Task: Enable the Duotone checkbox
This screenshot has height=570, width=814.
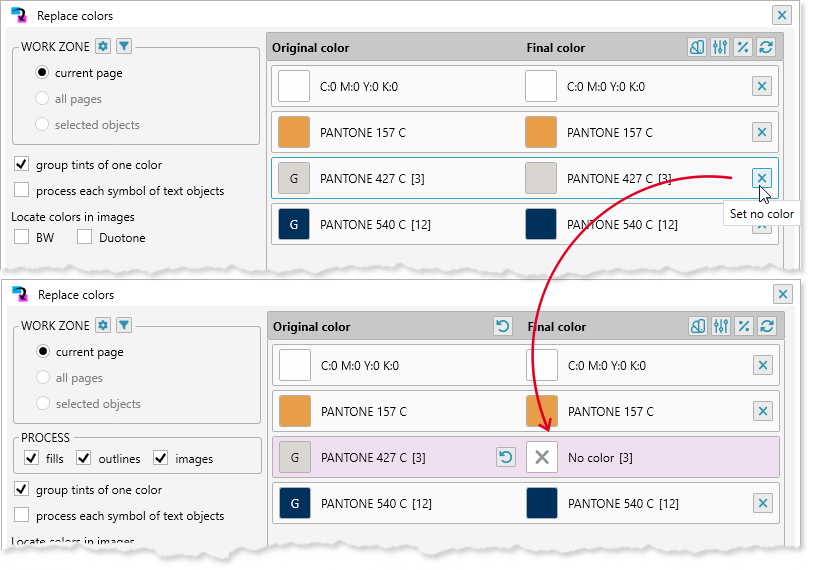Action: (x=84, y=237)
